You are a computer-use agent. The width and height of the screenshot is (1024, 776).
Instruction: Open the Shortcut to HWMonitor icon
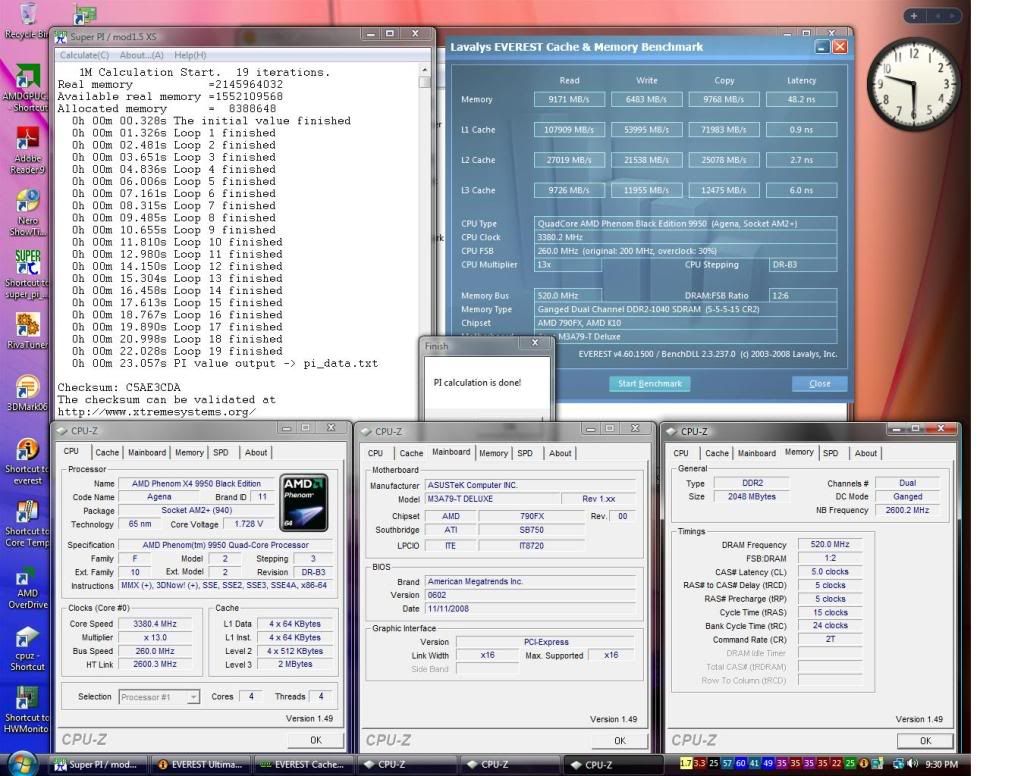pyautogui.click(x=27, y=709)
